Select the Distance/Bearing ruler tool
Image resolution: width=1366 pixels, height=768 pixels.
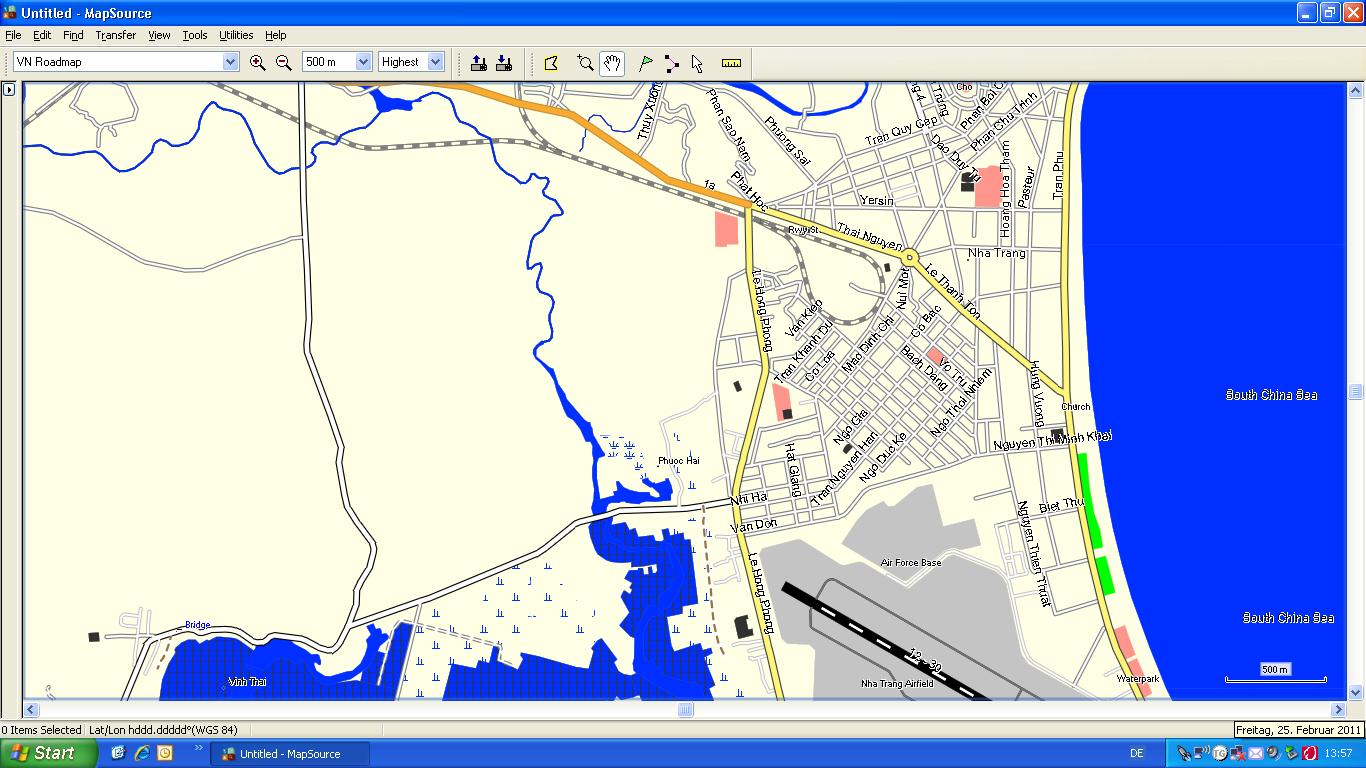point(731,63)
